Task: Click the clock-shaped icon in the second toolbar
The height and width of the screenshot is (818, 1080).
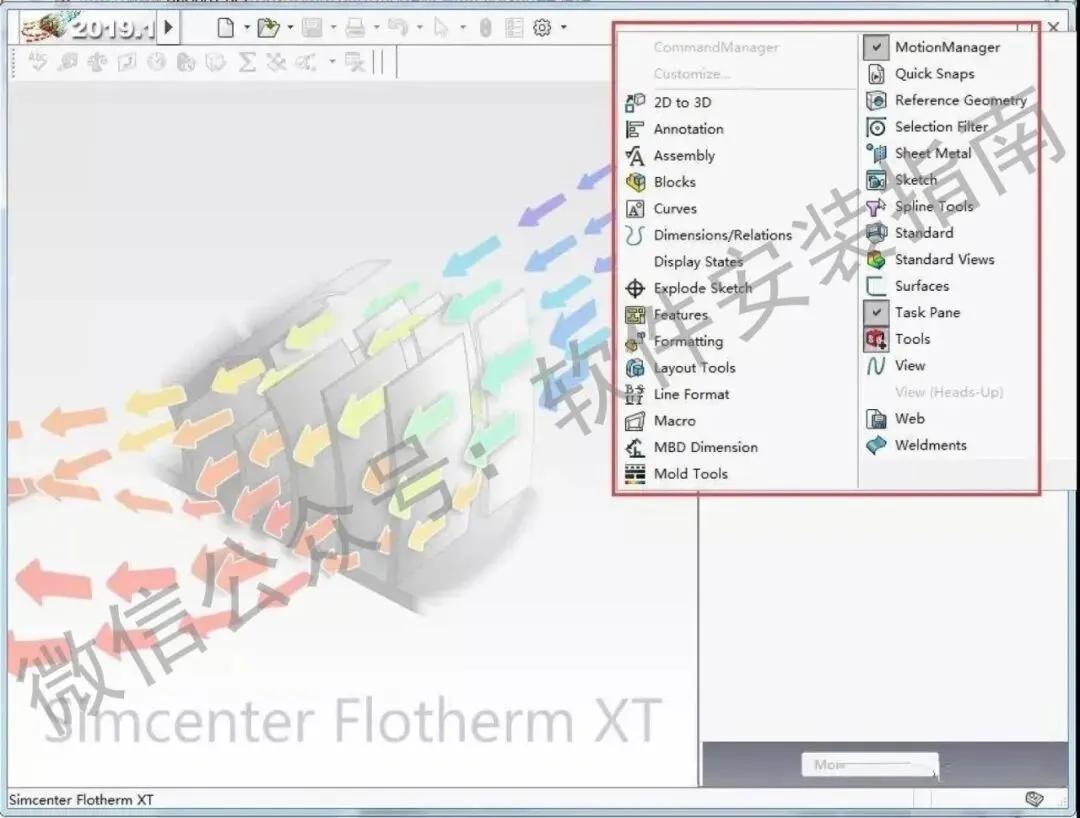Action: tap(156, 63)
